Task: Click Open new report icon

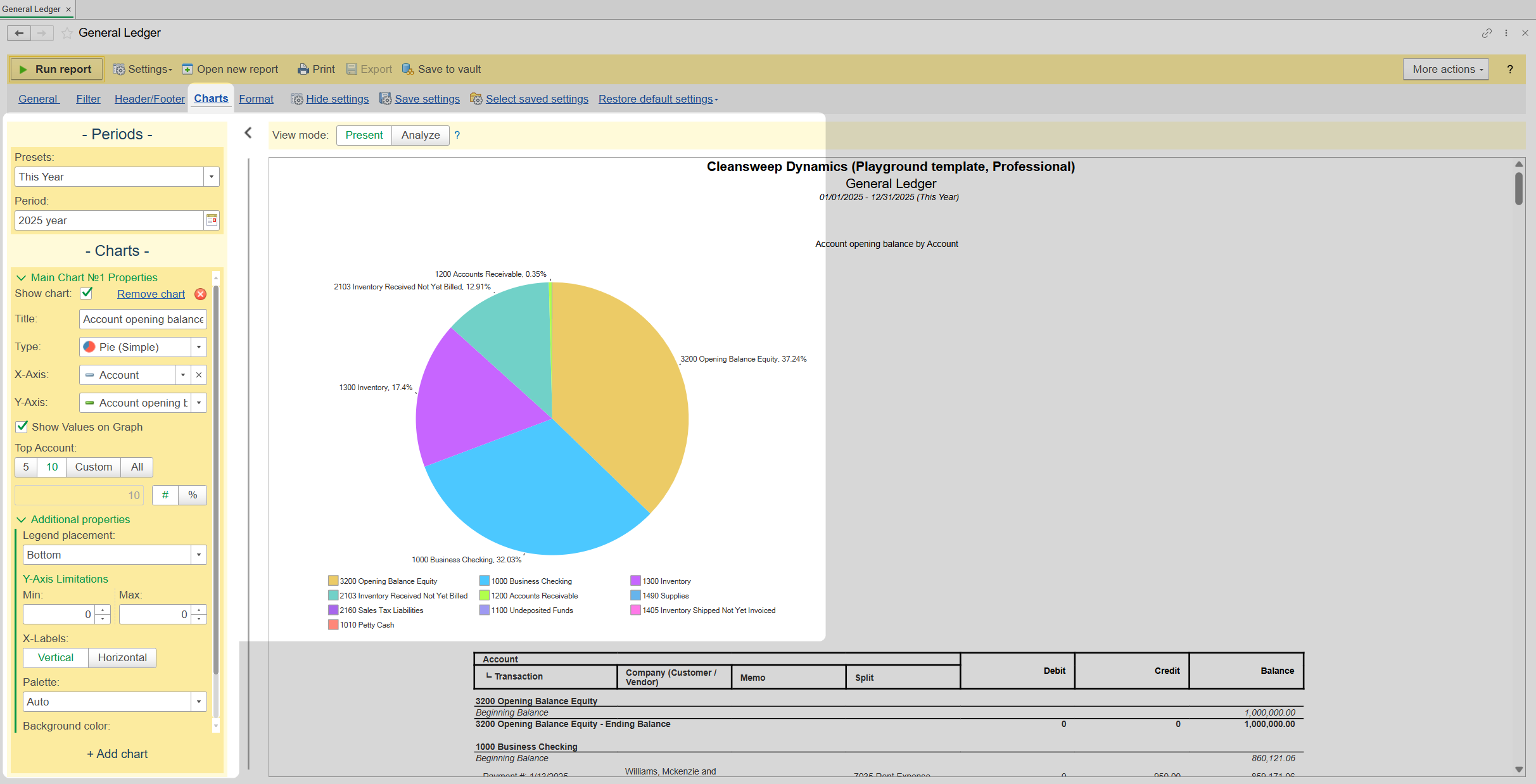Action: click(x=187, y=69)
